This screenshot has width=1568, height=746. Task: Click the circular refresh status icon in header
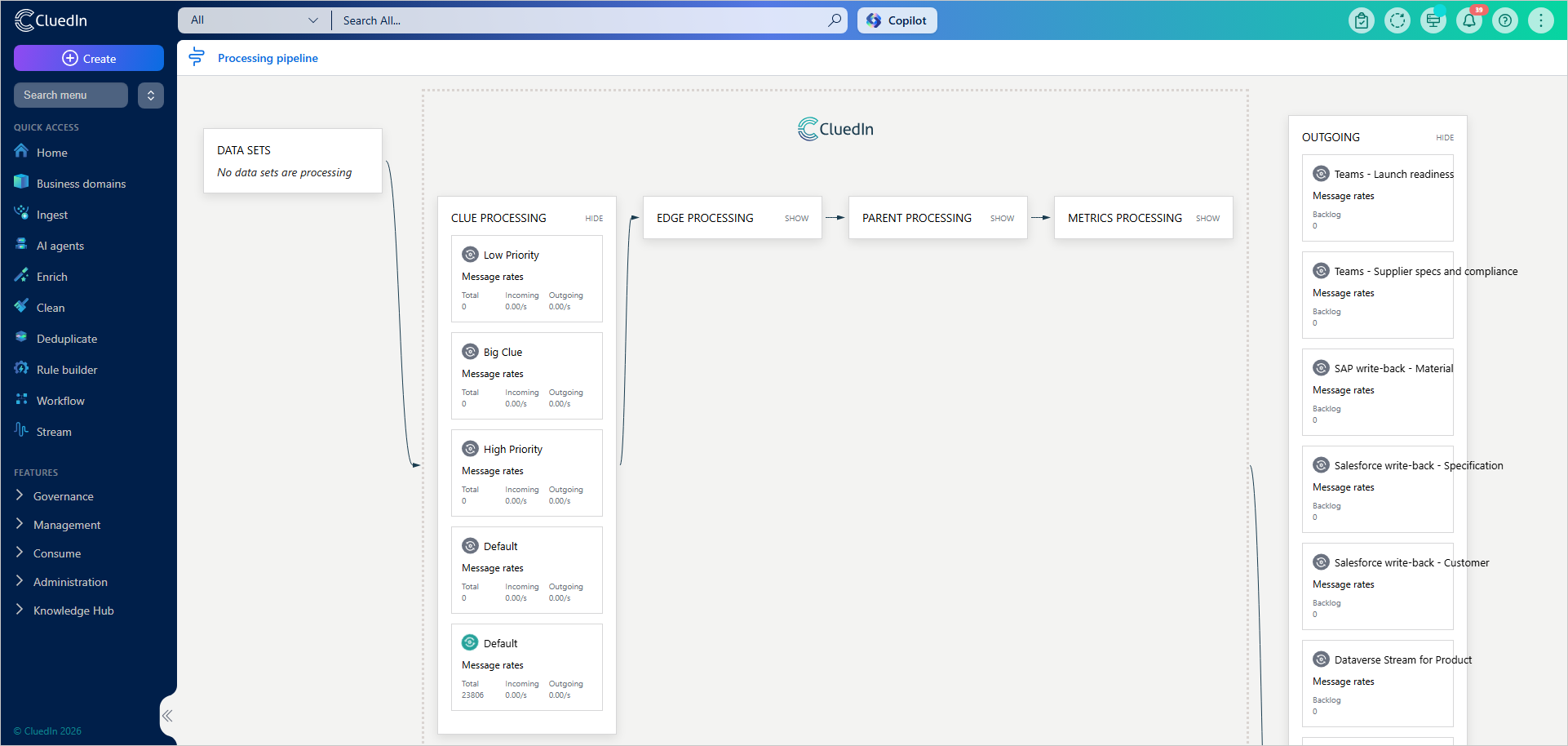(x=1397, y=20)
